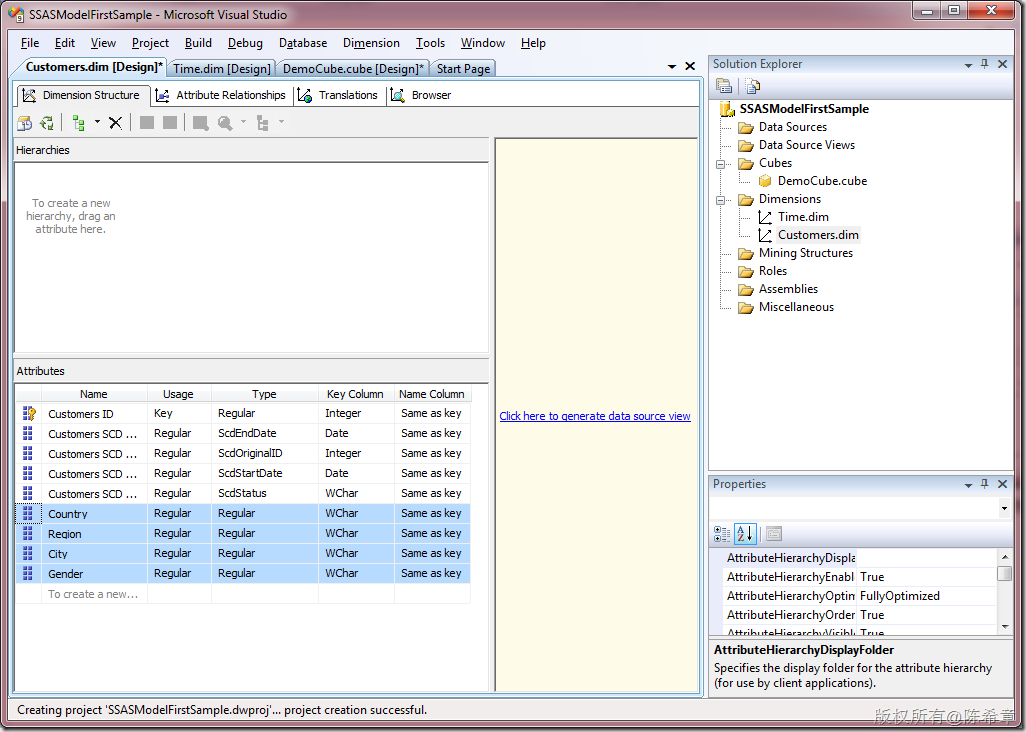The height and width of the screenshot is (732, 1026).
Task: Click the AttributeHierarchyEnabled True value
Action: pyautogui.click(x=872, y=577)
